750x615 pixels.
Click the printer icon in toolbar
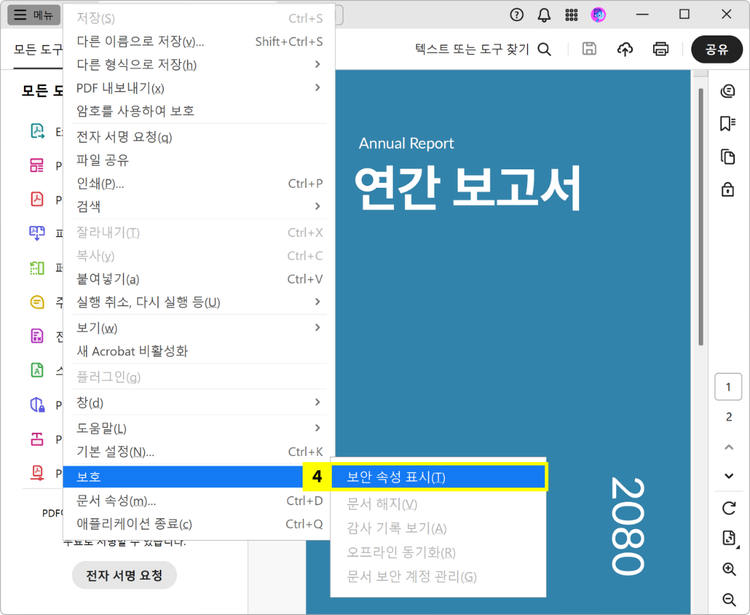point(661,49)
